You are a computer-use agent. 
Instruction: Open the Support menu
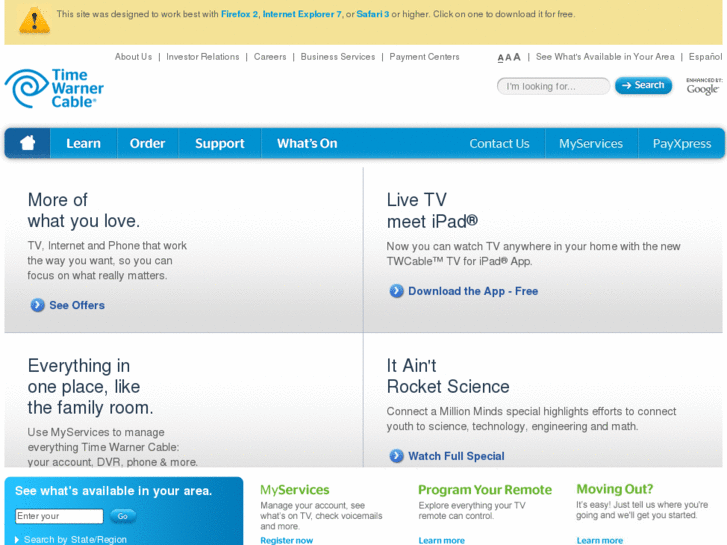coord(219,143)
